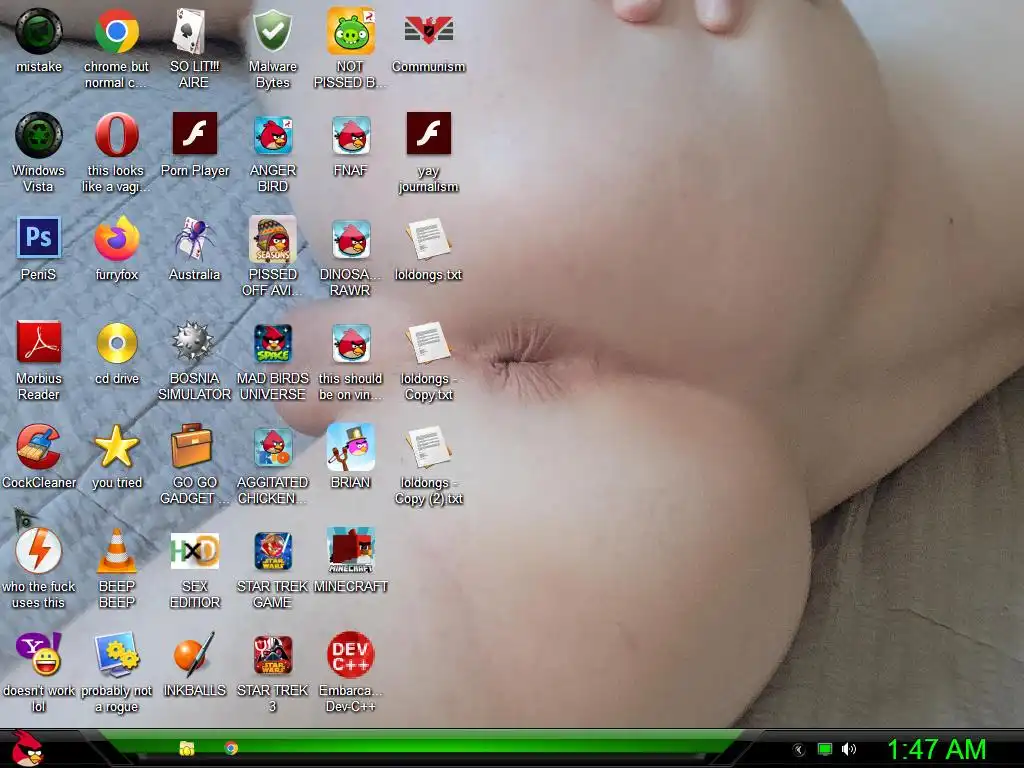The width and height of the screenshot is (1024, 768).
Task: Launch the 'Embarca... Dev-C++' icon
Action: point(351,654)
